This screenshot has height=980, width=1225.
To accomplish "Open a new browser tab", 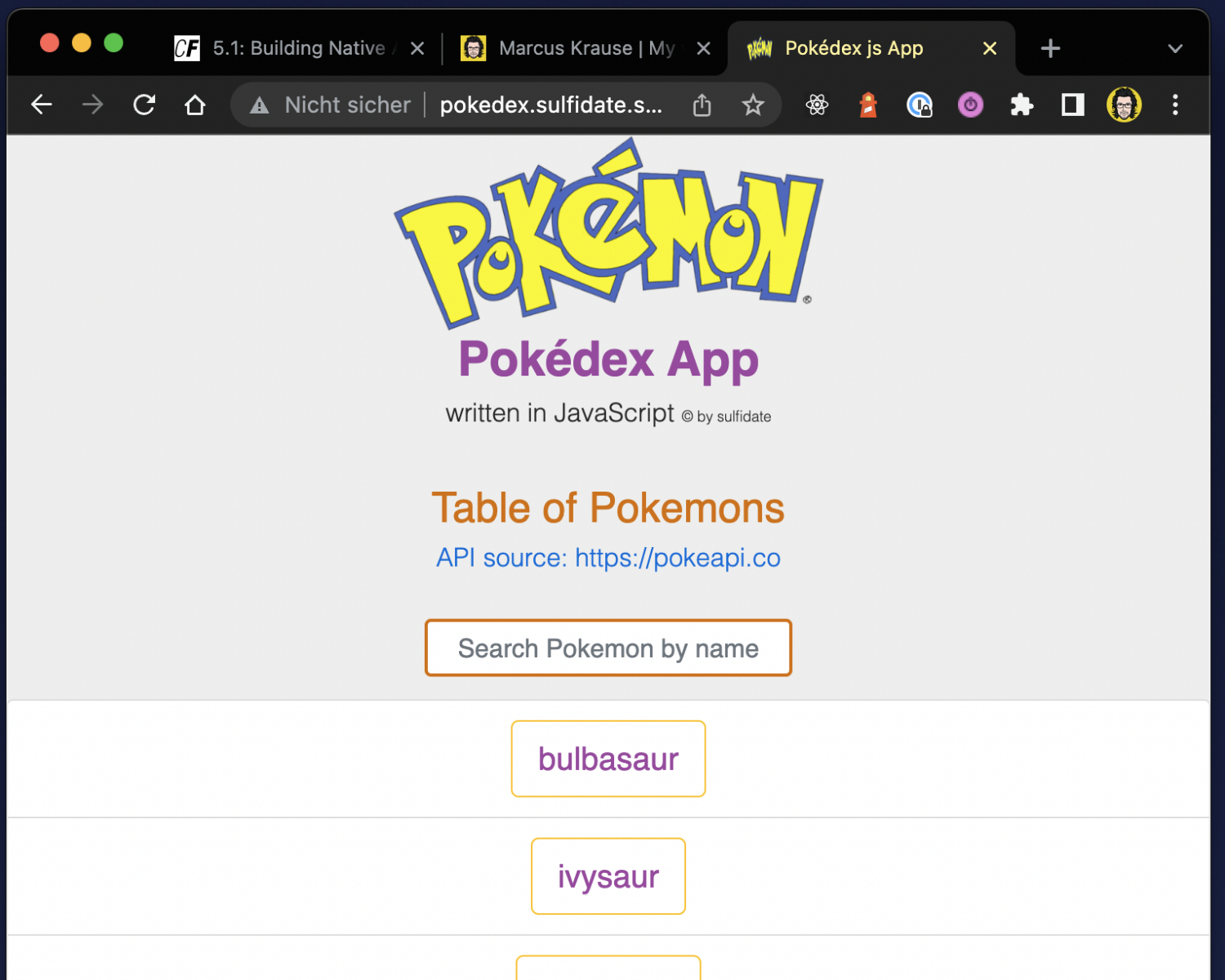I will 1050,49.
